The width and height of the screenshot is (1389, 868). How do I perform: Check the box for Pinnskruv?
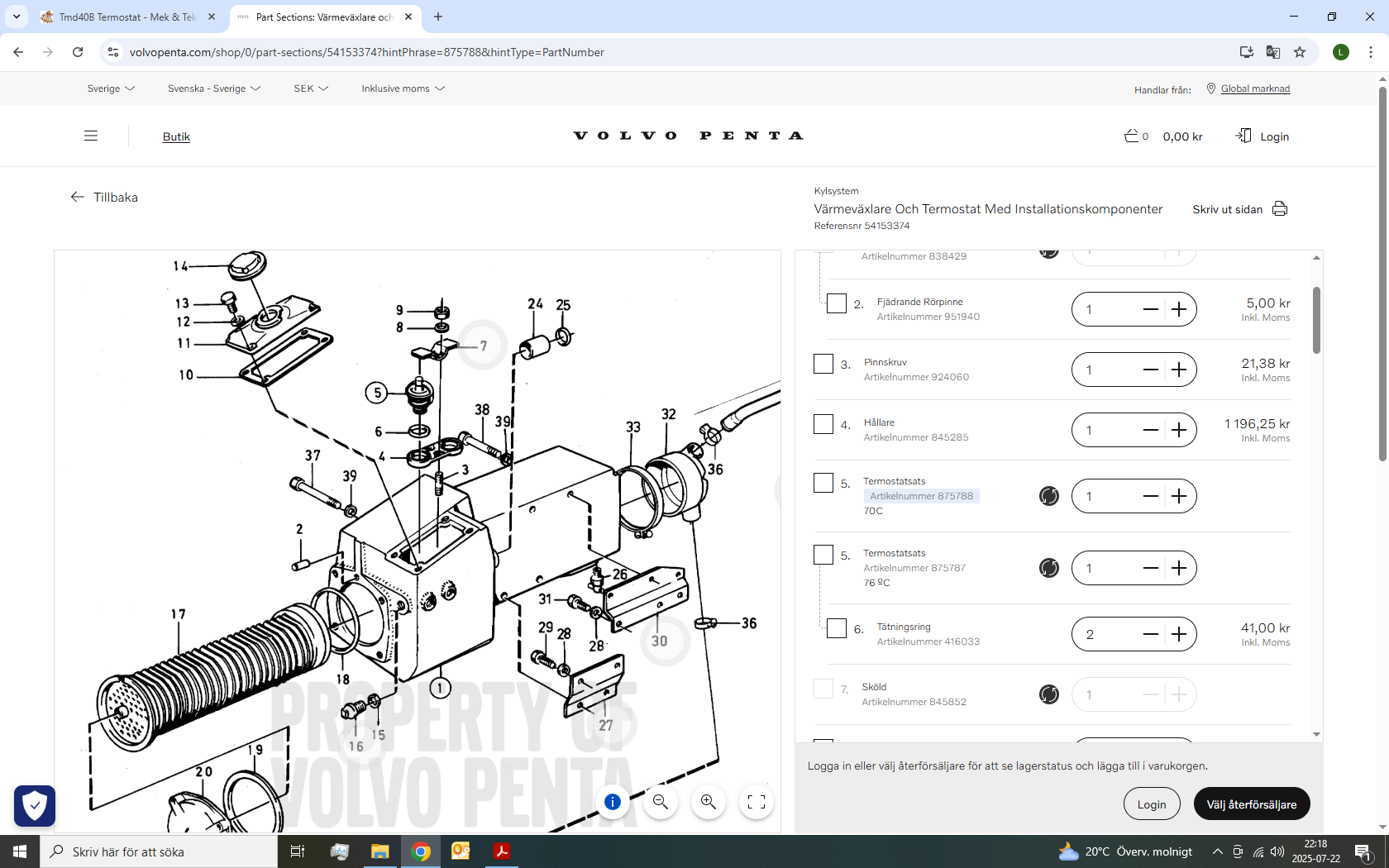point(823,365)
